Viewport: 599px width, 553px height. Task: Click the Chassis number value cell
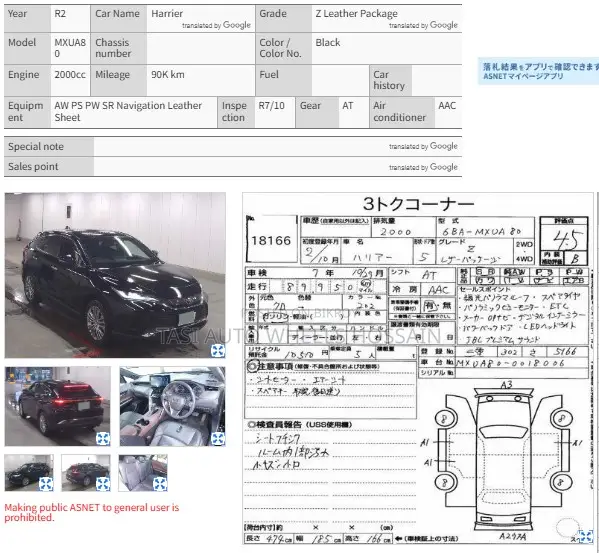pos(201,49)
